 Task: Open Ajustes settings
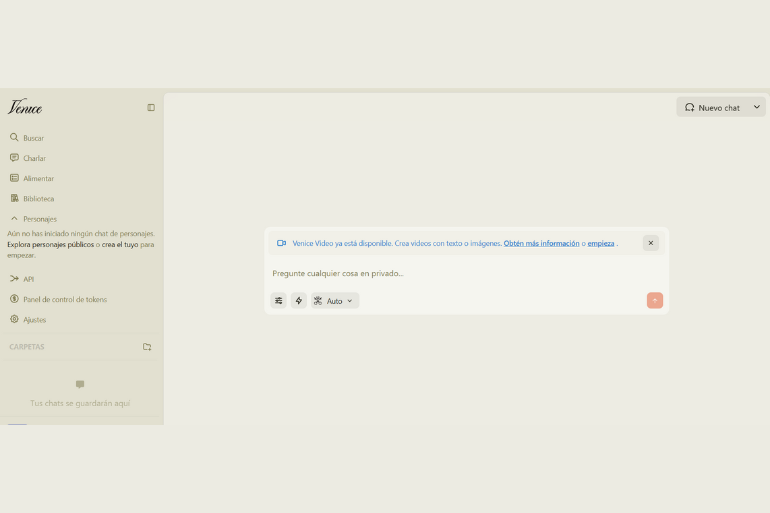(34, 319)
